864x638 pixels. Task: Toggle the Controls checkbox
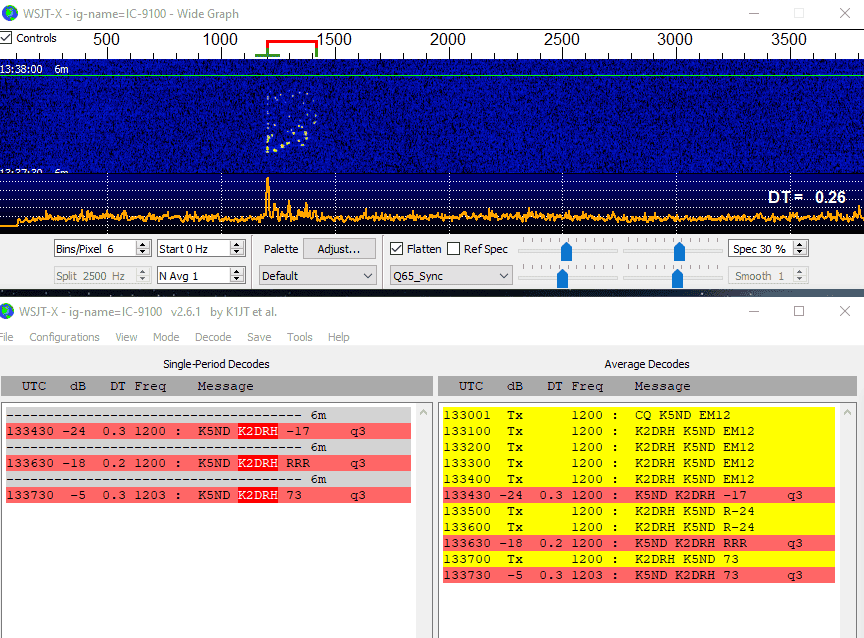(x=7, y=38)
